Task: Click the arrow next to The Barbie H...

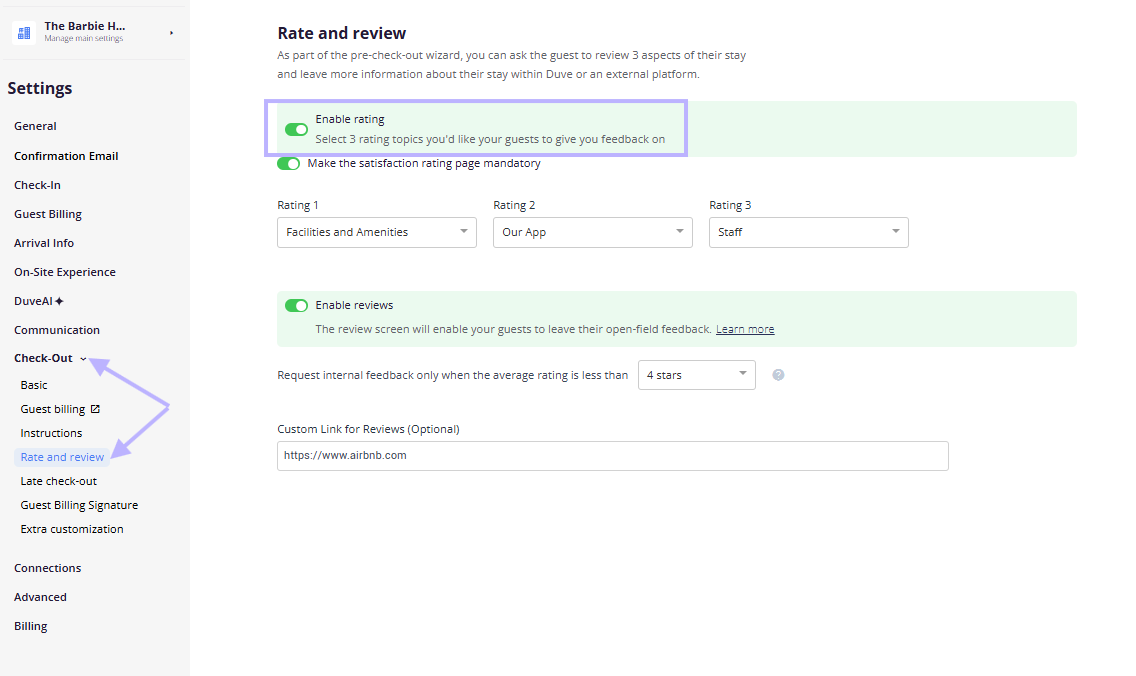Action: pos(172,33)
